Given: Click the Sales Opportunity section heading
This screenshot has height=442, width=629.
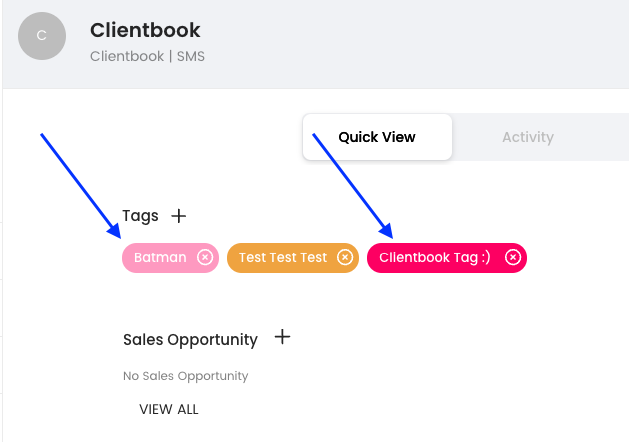Looking at the screenshot, I should click(190, 340).
